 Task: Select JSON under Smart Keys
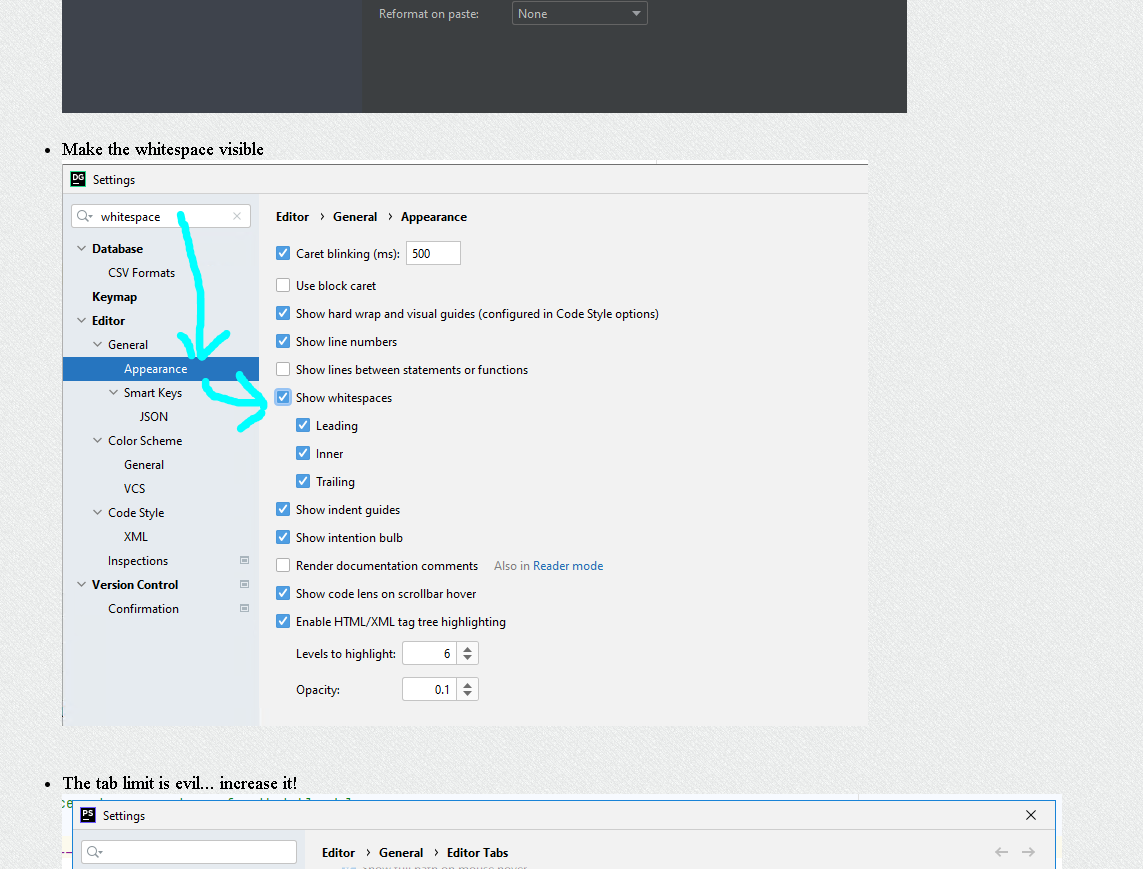(x=154, y=416)
